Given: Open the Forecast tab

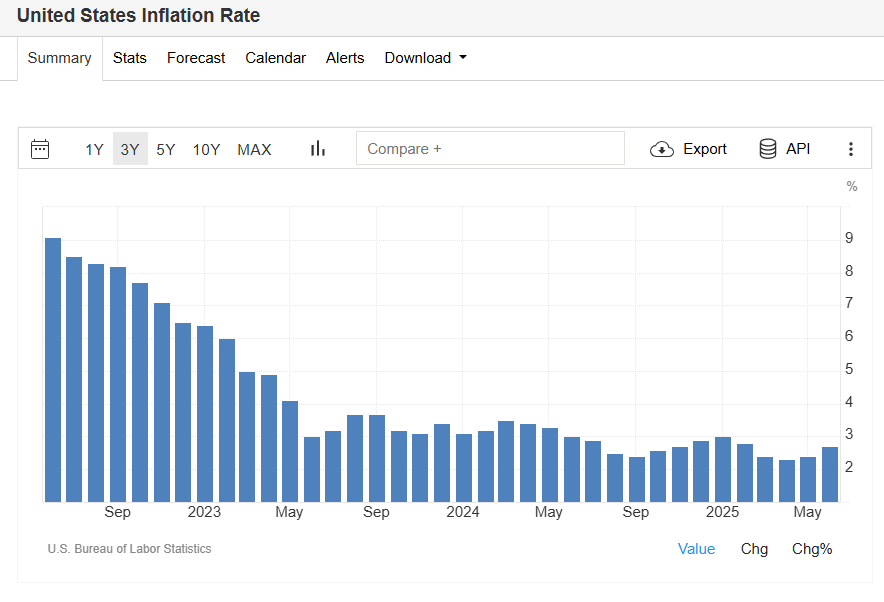Looking at the screenshot, I should pos(196,58).
